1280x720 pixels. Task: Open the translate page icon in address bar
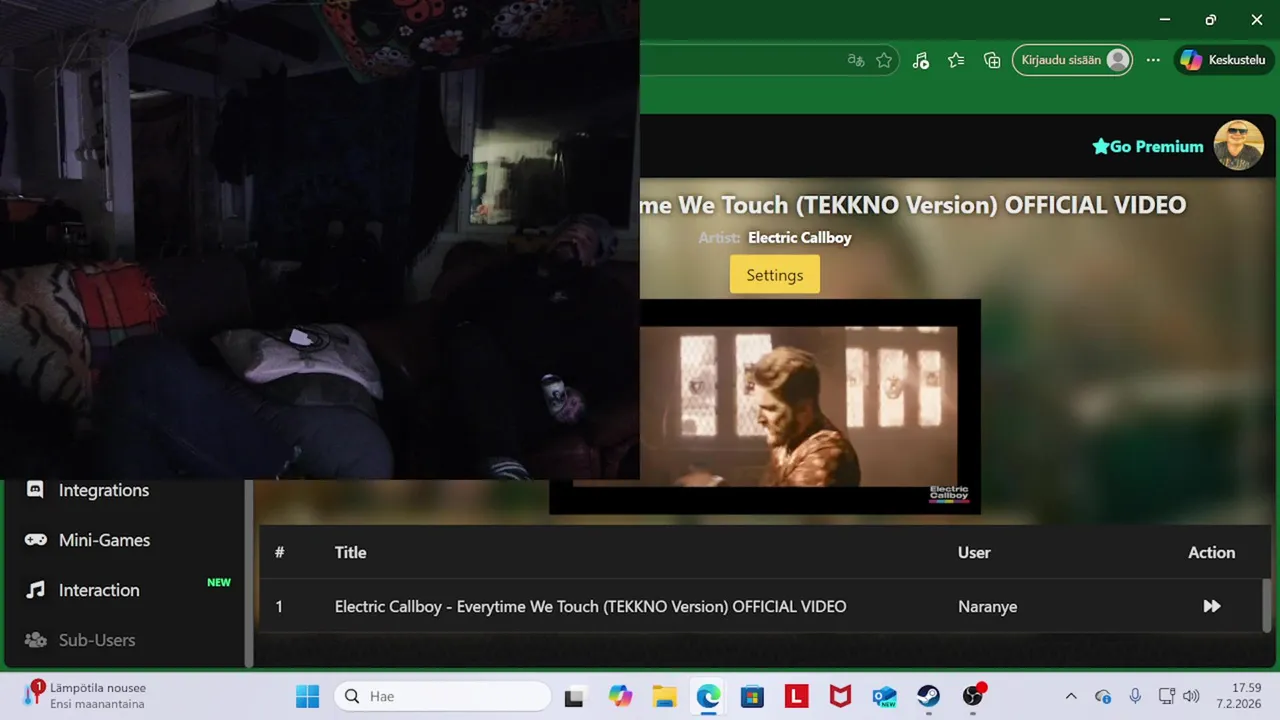coord(856,60)
